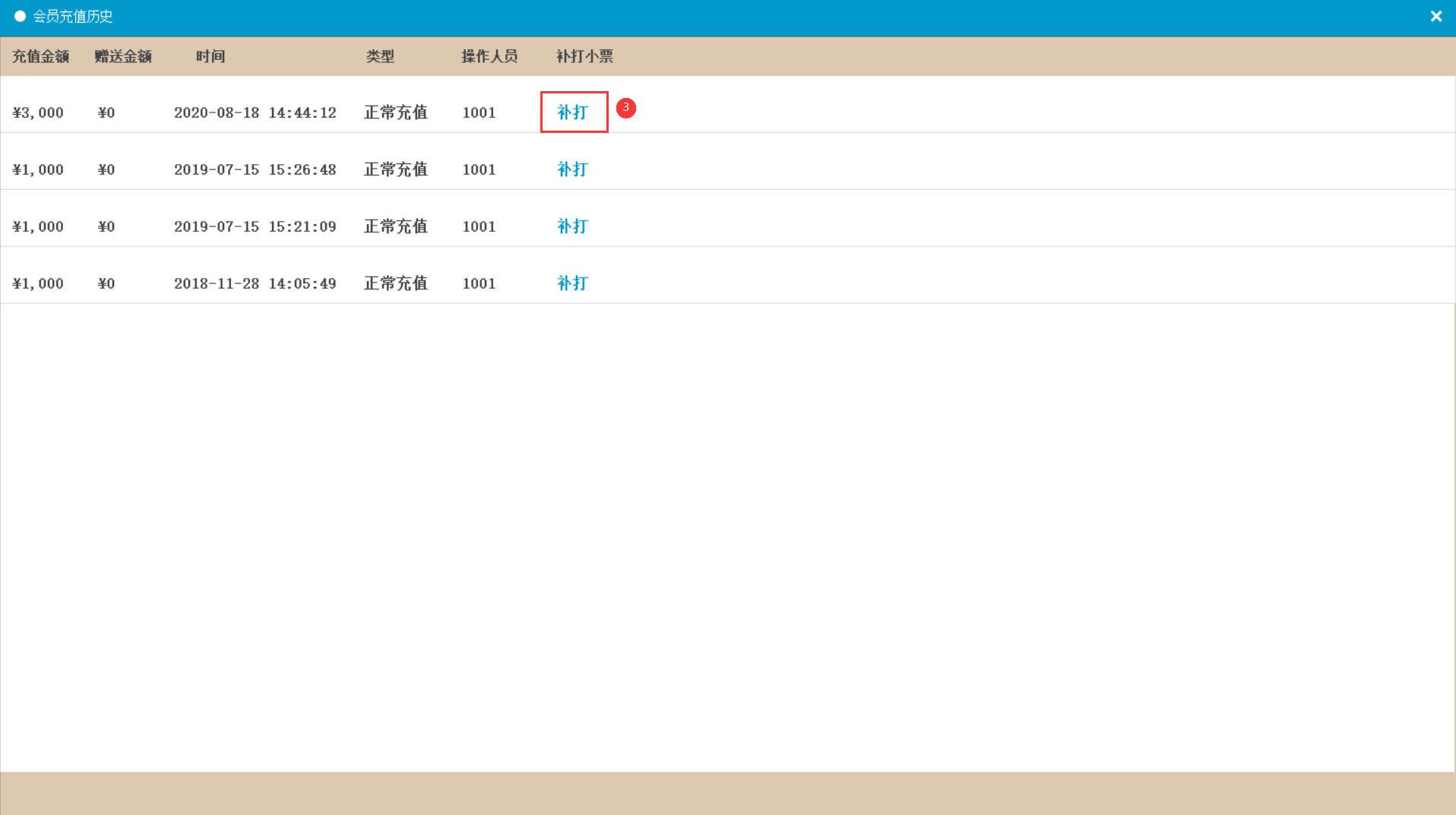Reprint receipt for 2019-07-15 15:26:48 recharge
Screen dimensions: 1456x815
click(572, 169)
